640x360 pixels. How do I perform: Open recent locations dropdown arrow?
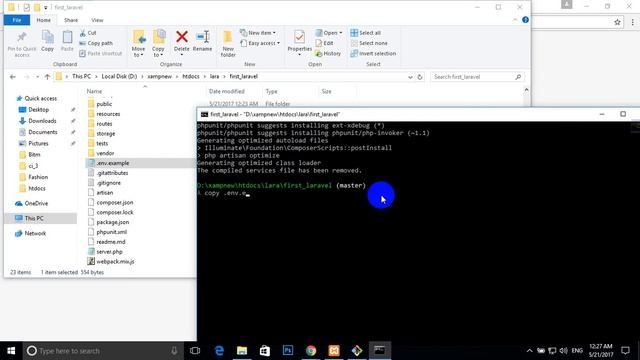click(x=37, y=77)
